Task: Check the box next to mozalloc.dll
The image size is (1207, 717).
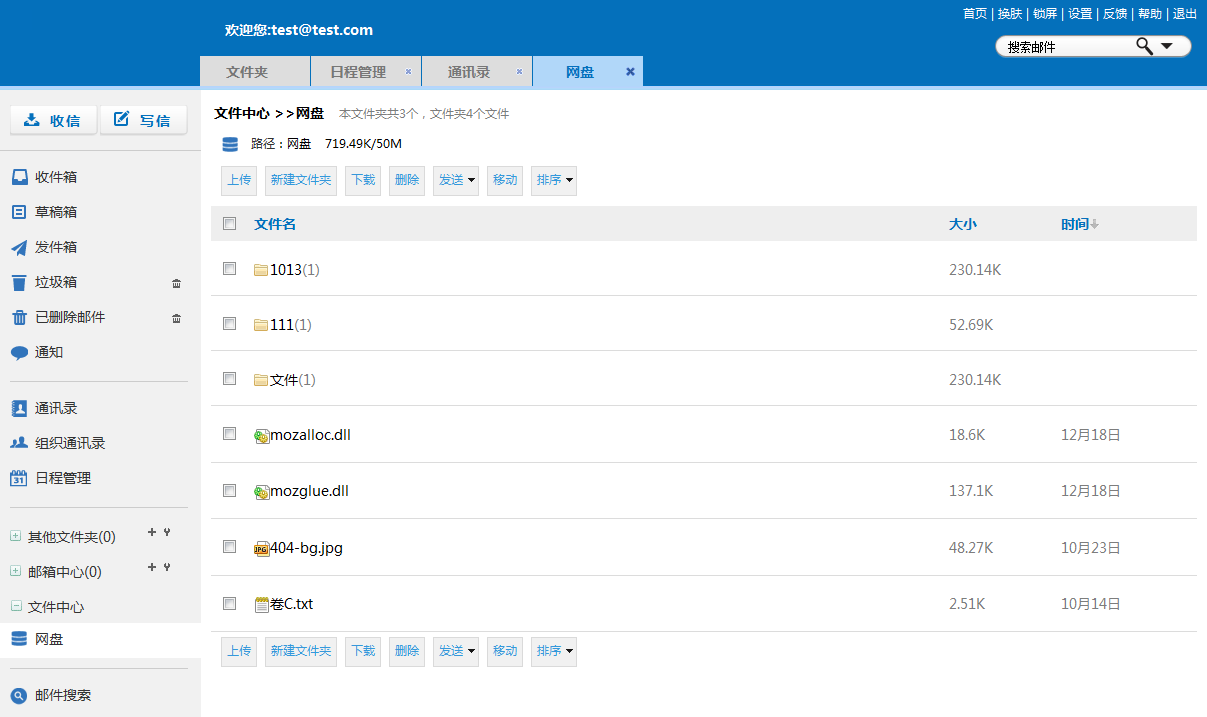Action: 230,434
